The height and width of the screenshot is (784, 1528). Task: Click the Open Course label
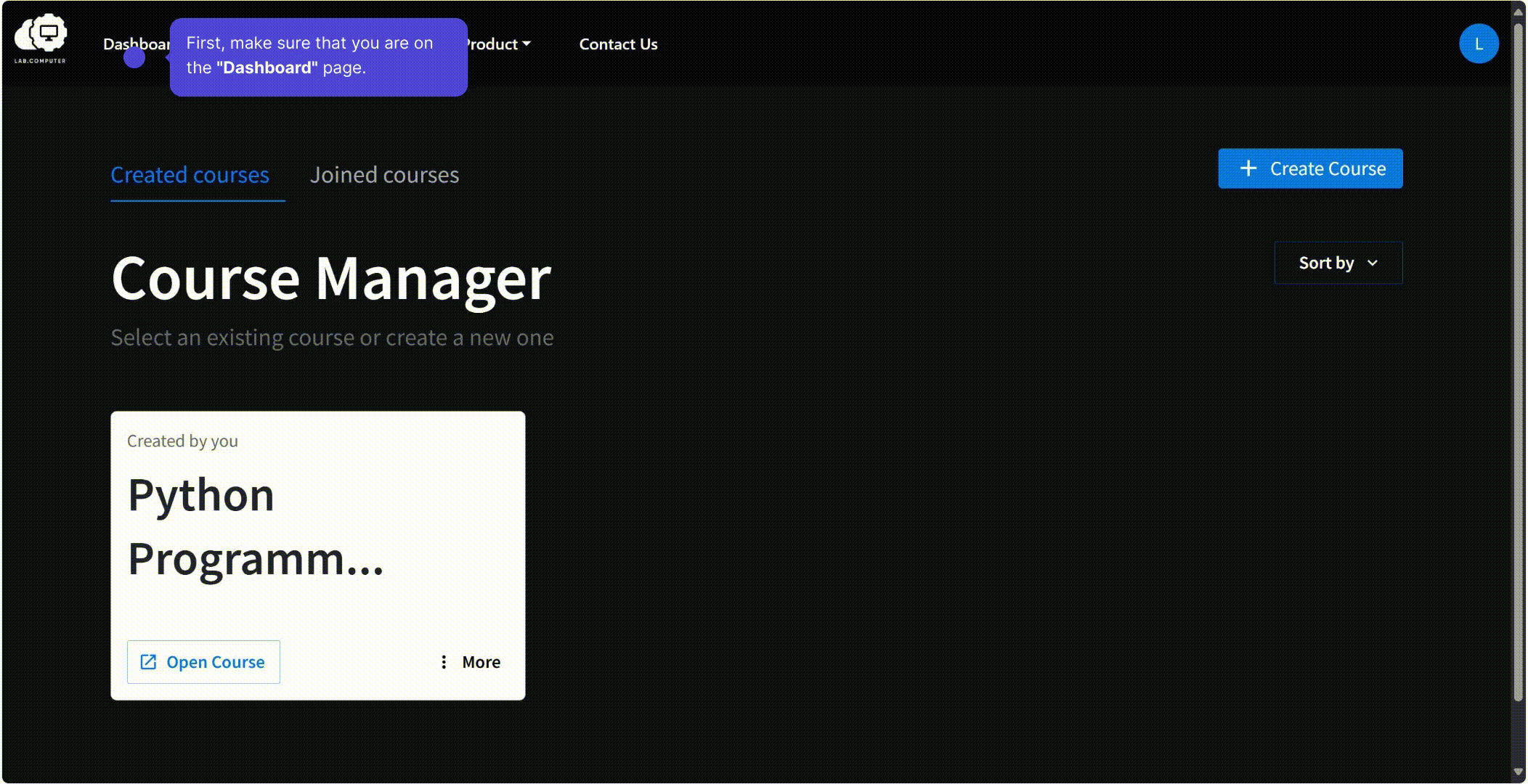(216, 662)
